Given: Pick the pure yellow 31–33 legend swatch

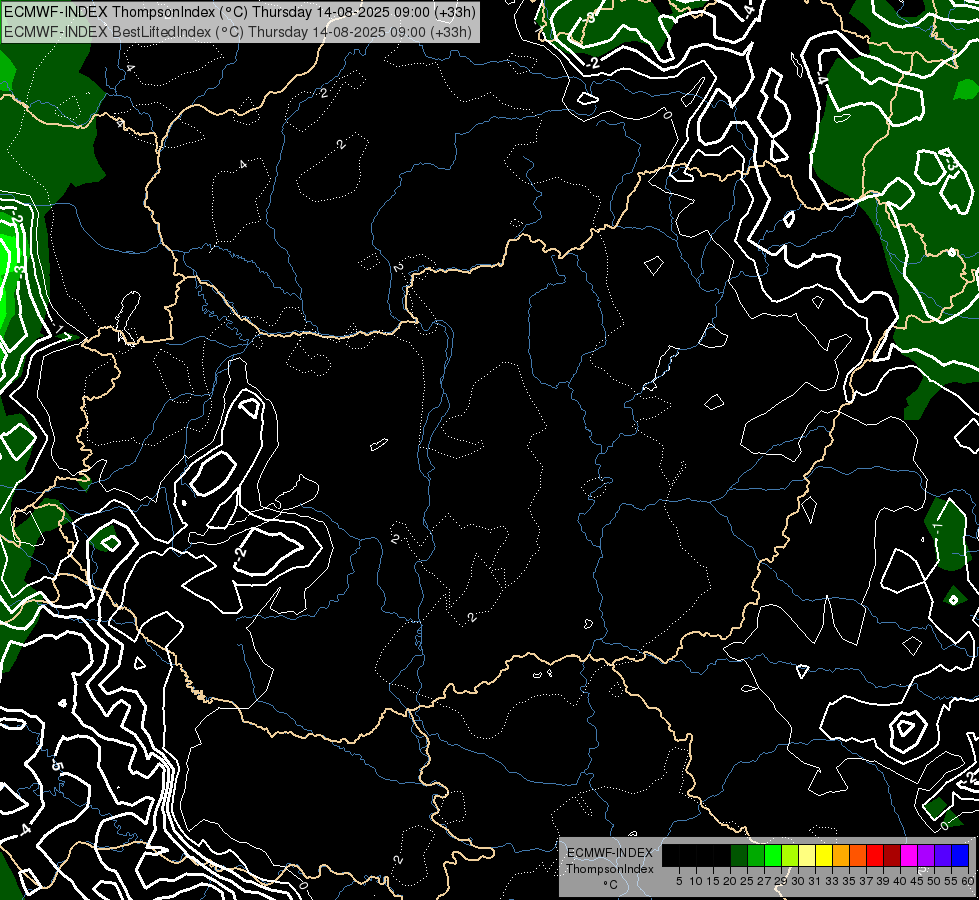Looking at the screenshot, I should [824, 856].
